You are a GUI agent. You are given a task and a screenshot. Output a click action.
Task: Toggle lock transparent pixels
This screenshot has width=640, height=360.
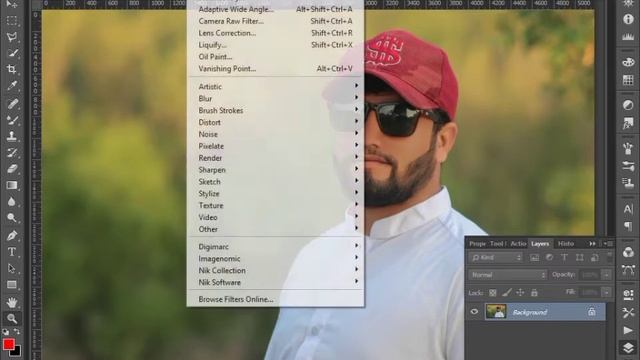tap(493, 293)
